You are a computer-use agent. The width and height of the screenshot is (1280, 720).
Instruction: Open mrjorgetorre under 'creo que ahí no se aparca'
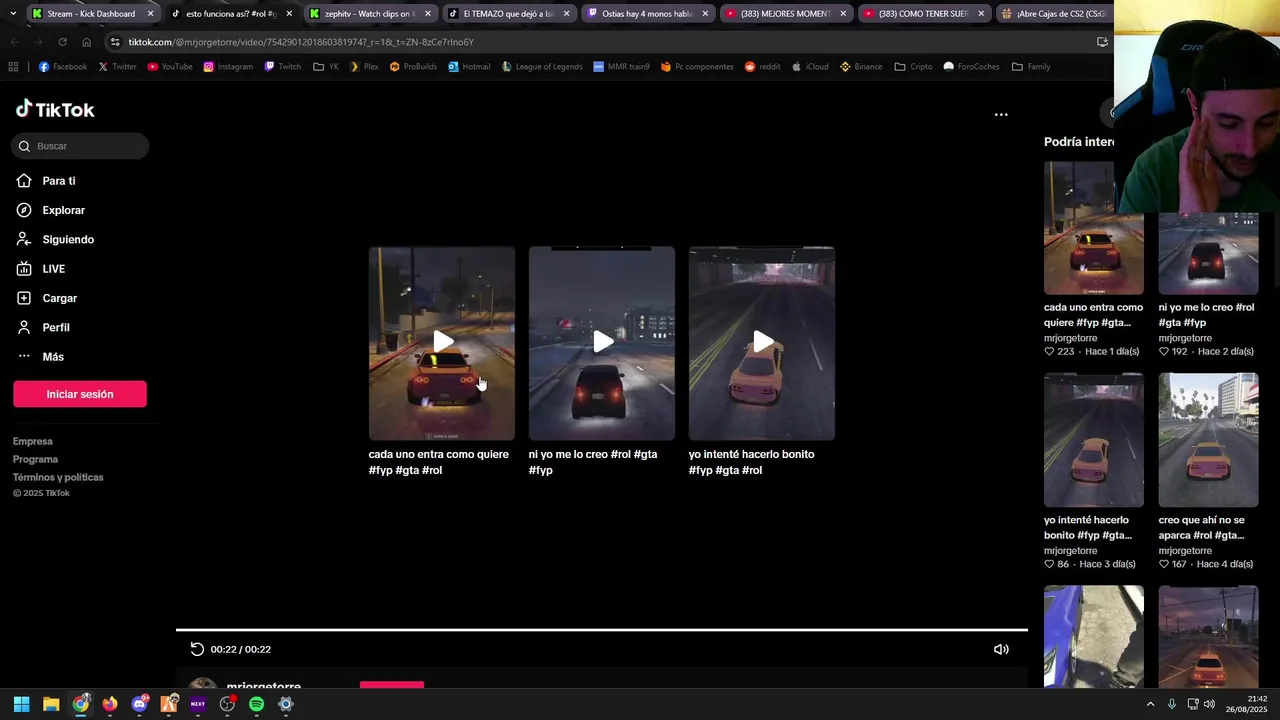tap(1185, 551)
